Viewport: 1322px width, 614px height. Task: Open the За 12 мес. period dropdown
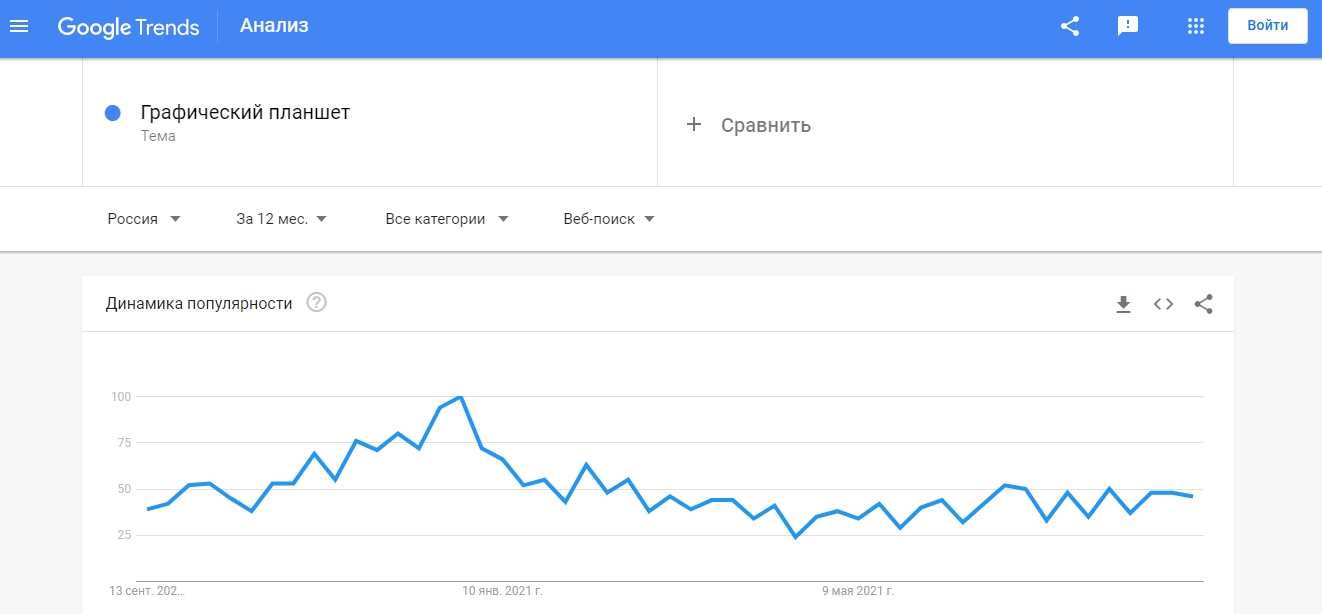tap(282, 219)
